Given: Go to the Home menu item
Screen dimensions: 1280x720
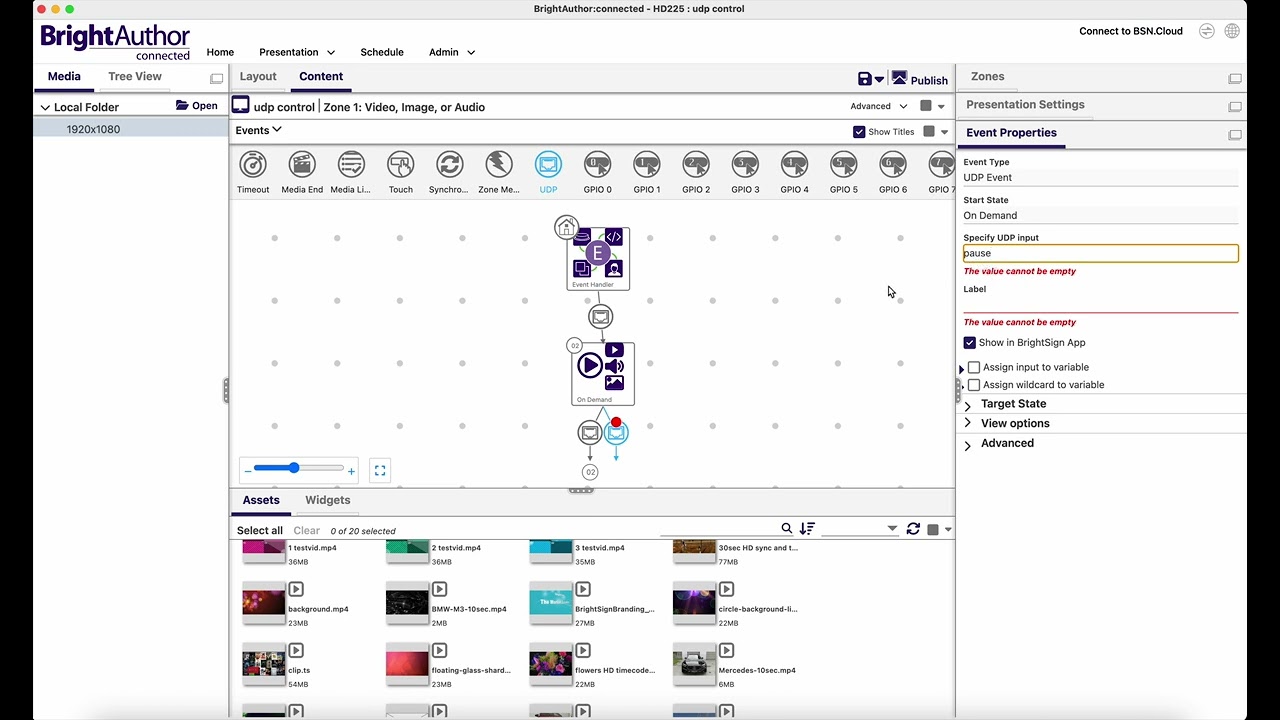Looking at the screenshot, I should point(220,52).
